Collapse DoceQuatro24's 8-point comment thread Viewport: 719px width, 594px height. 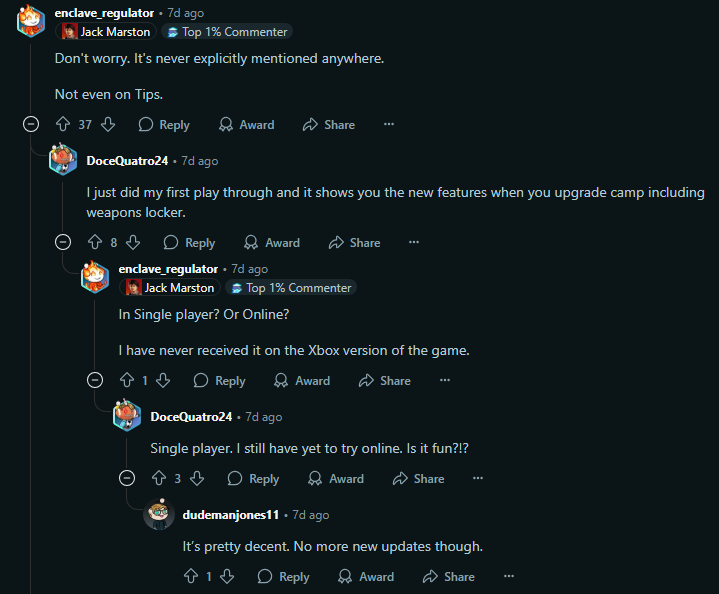pos(63,243)
